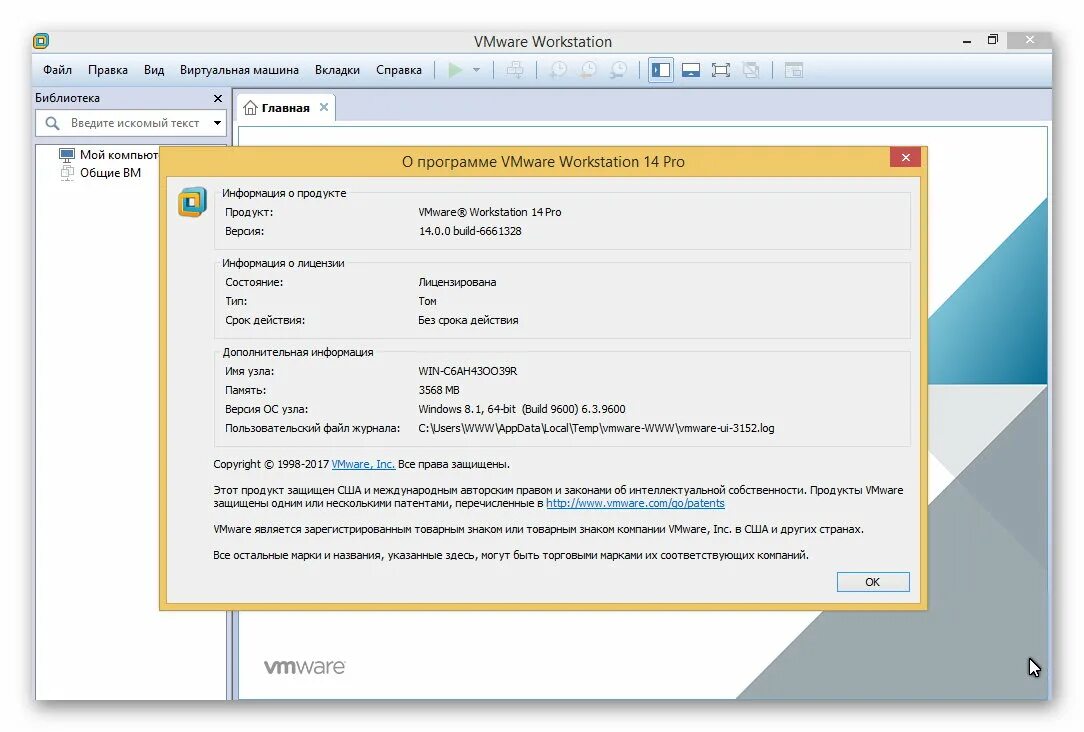Click the VMware app icon in title bar
Image resolution: width=1084 pixels, height=732 pixels.
click(x=41, y=41)
